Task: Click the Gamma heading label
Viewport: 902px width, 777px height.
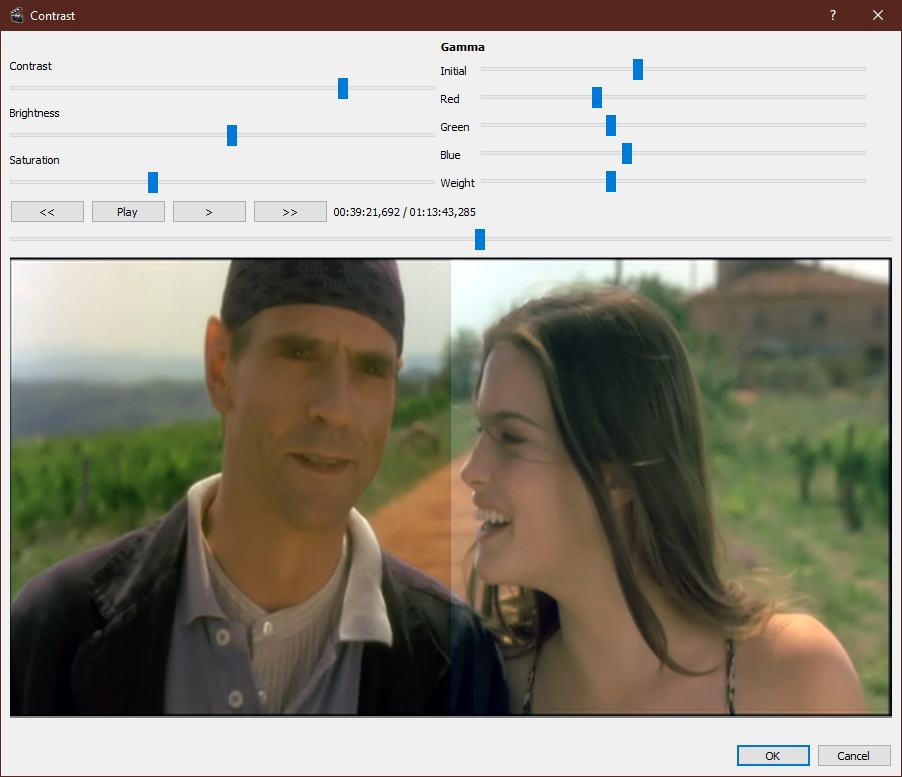Action: tap(463, 47)
